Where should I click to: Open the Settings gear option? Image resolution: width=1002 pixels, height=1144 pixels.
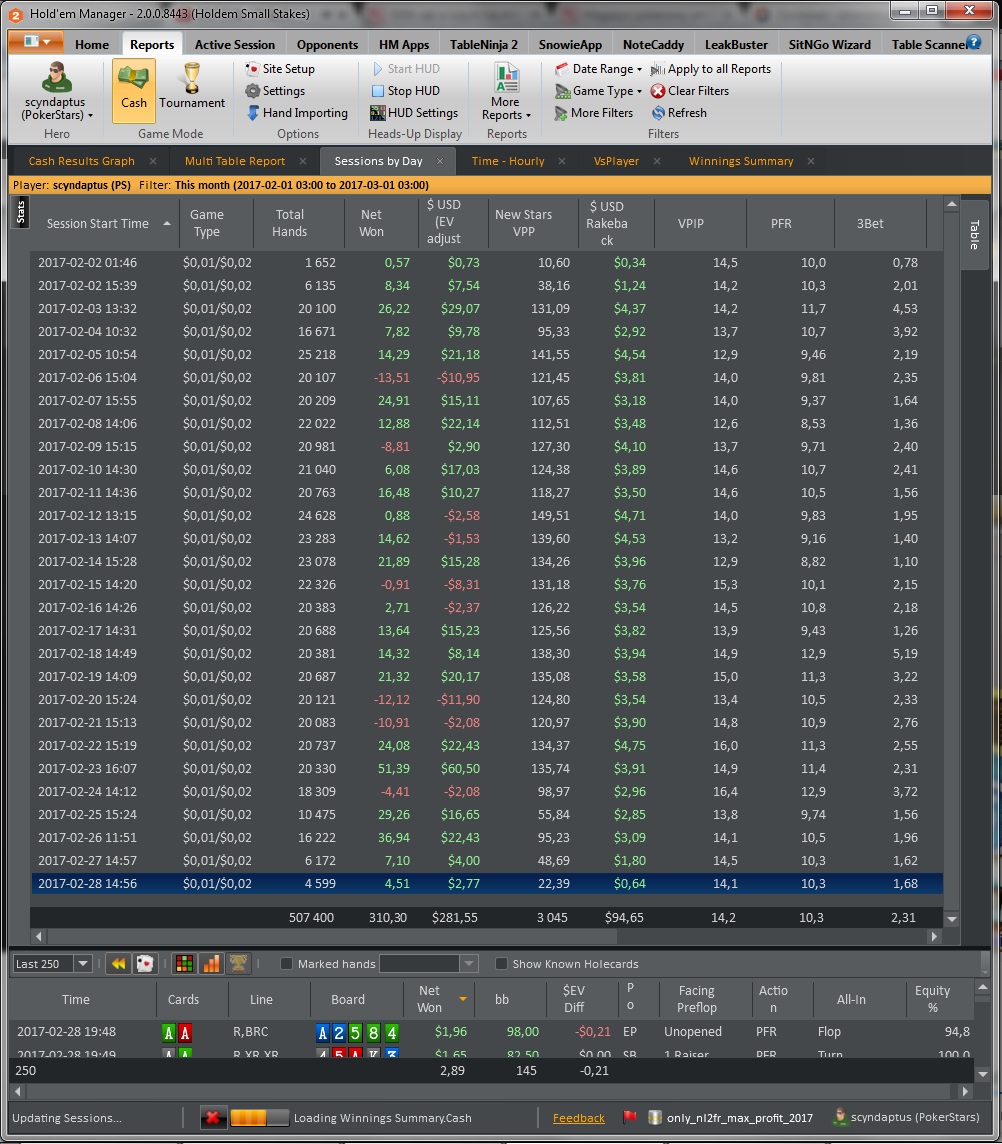pyautogui.click(x=275, y=90)
